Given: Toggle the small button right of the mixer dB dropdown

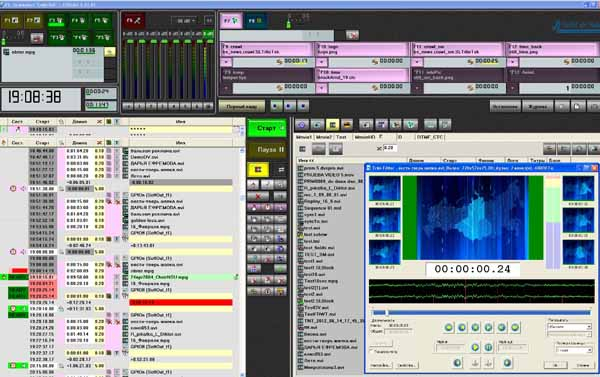Looking at the screenshot, I should [x=209, y=20].
